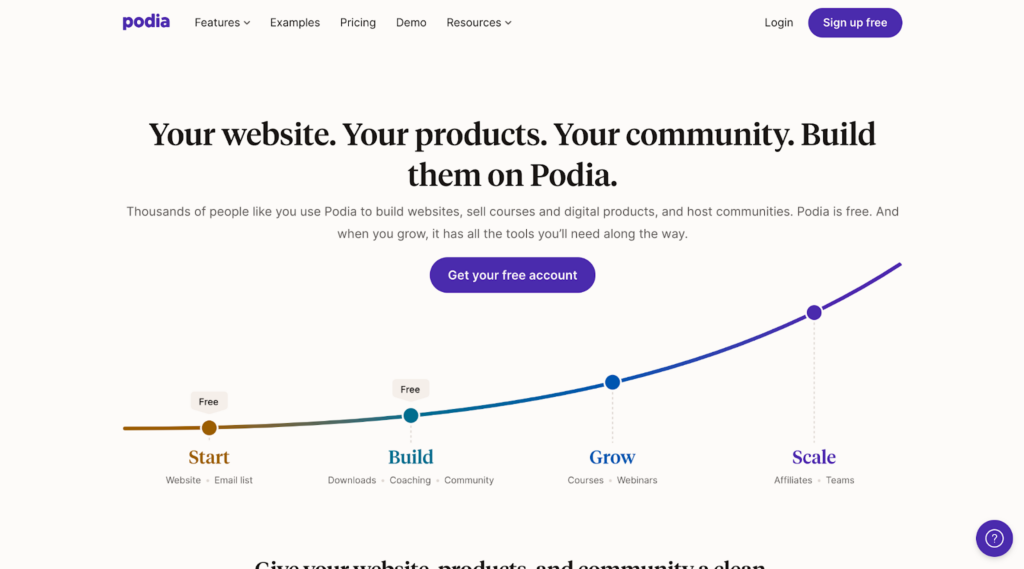
Task: Select the Start stage heading
Action: [209, 457]
